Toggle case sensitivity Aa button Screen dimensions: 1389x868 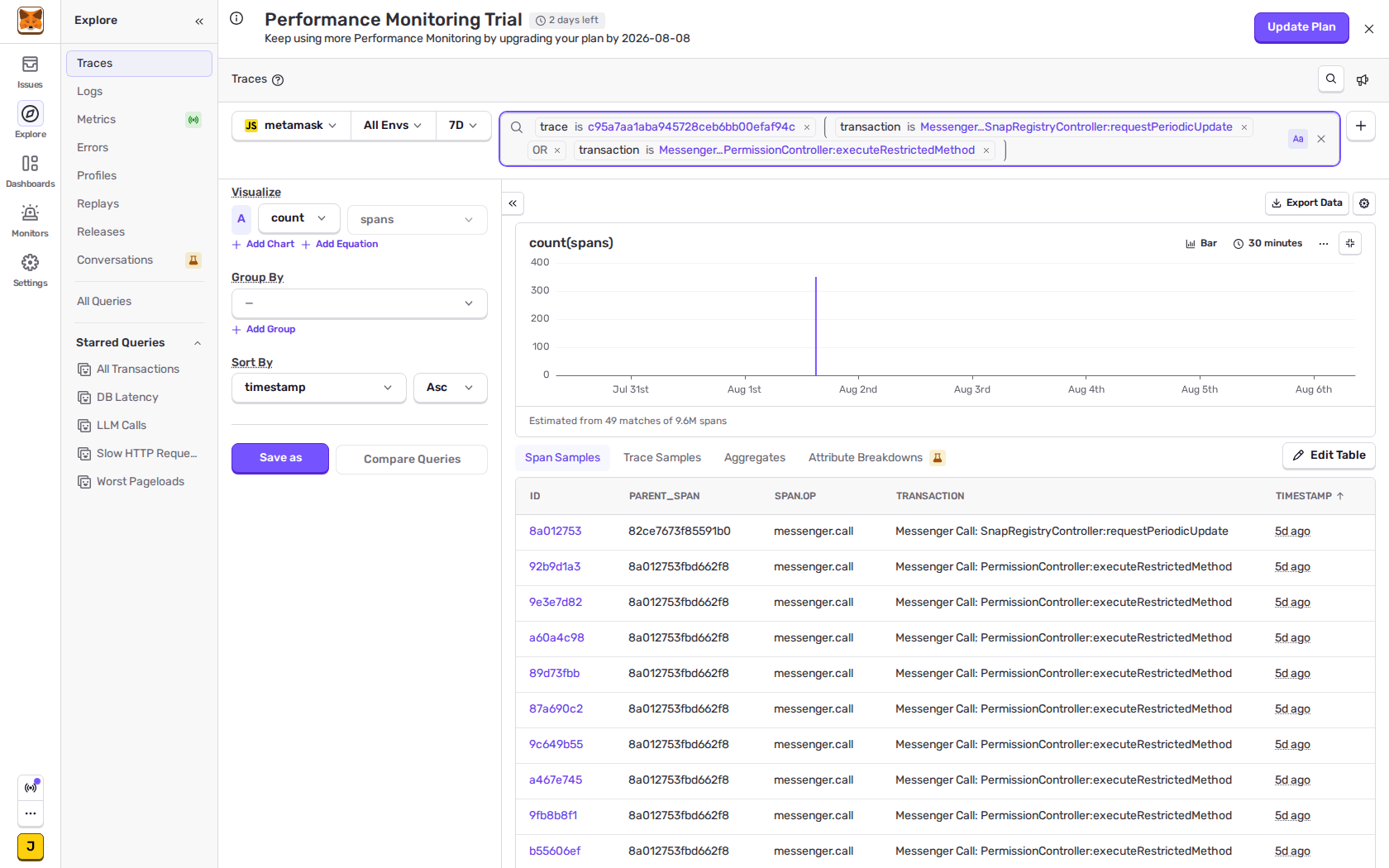[1298, 139]
